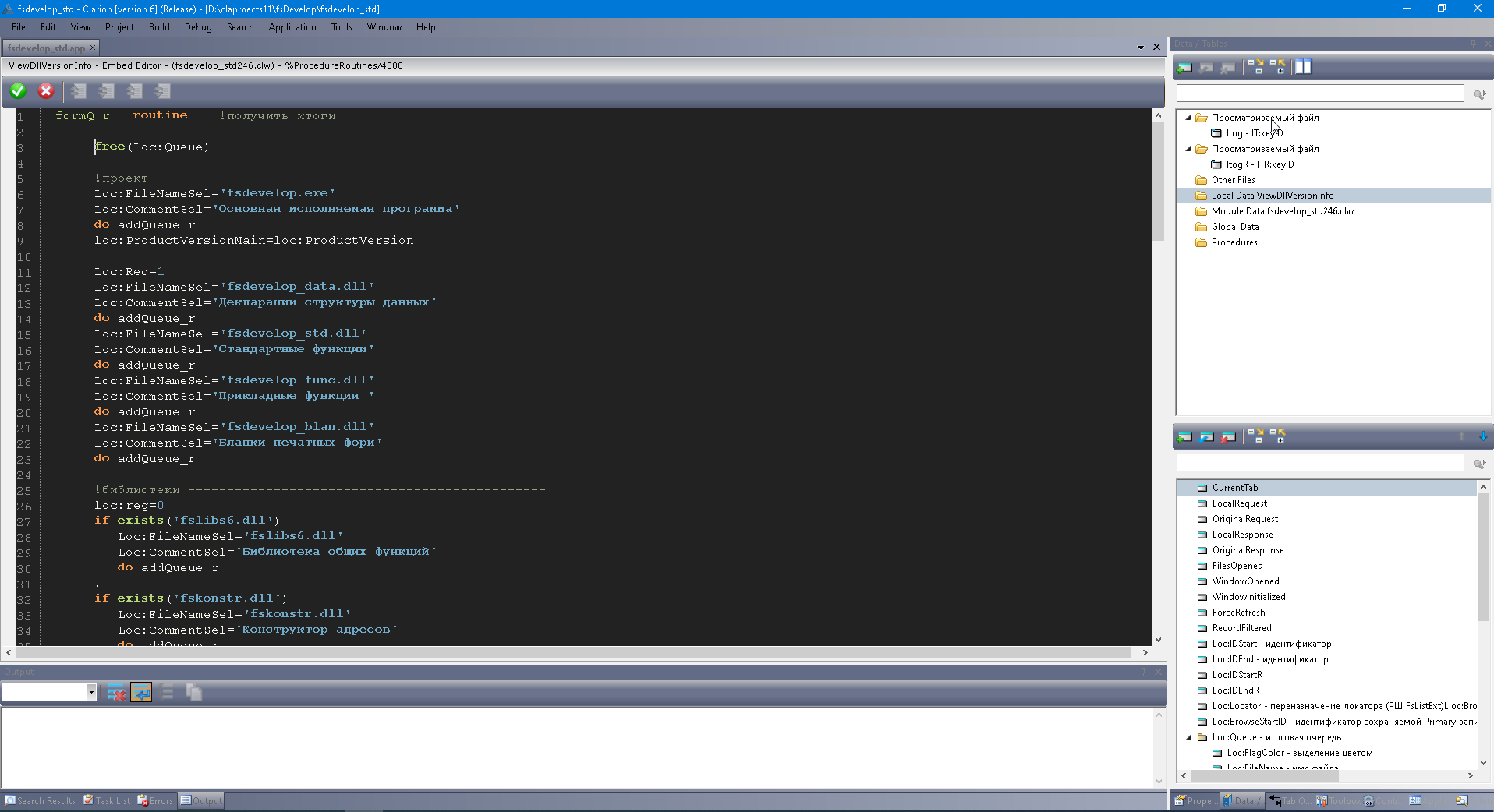The height and width of the screenshot is (812, 1494).
Task: Click the red Cancel X icon
Action: point(46,91)
